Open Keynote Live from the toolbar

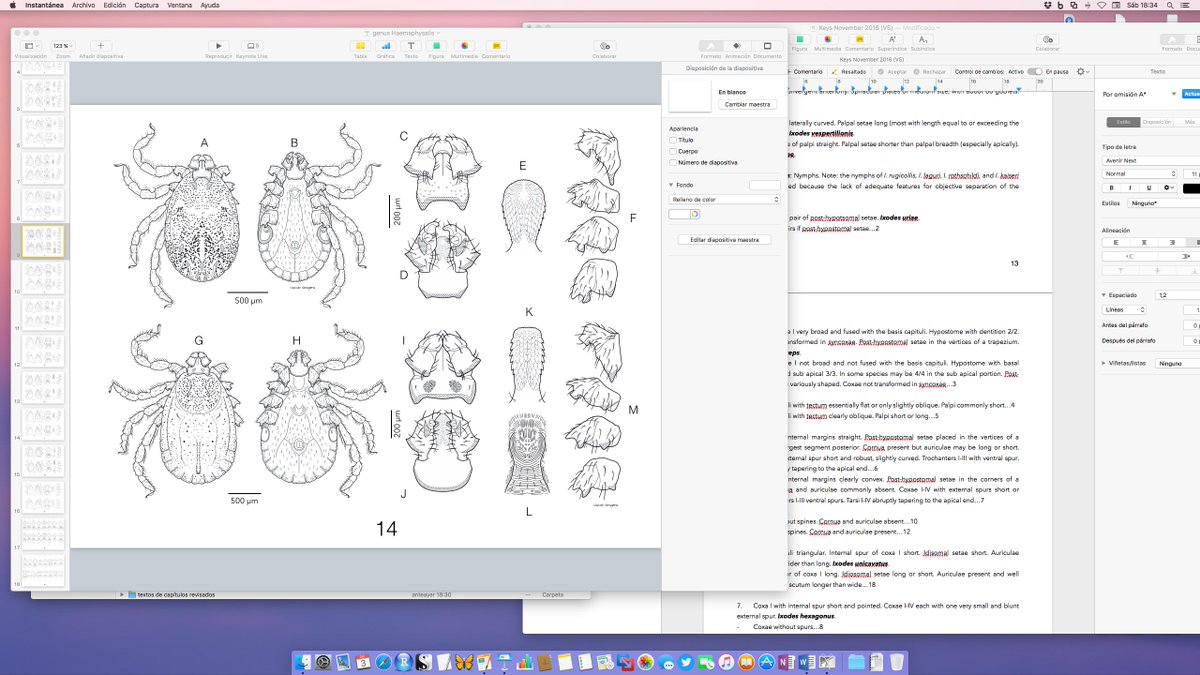(250, 46)
